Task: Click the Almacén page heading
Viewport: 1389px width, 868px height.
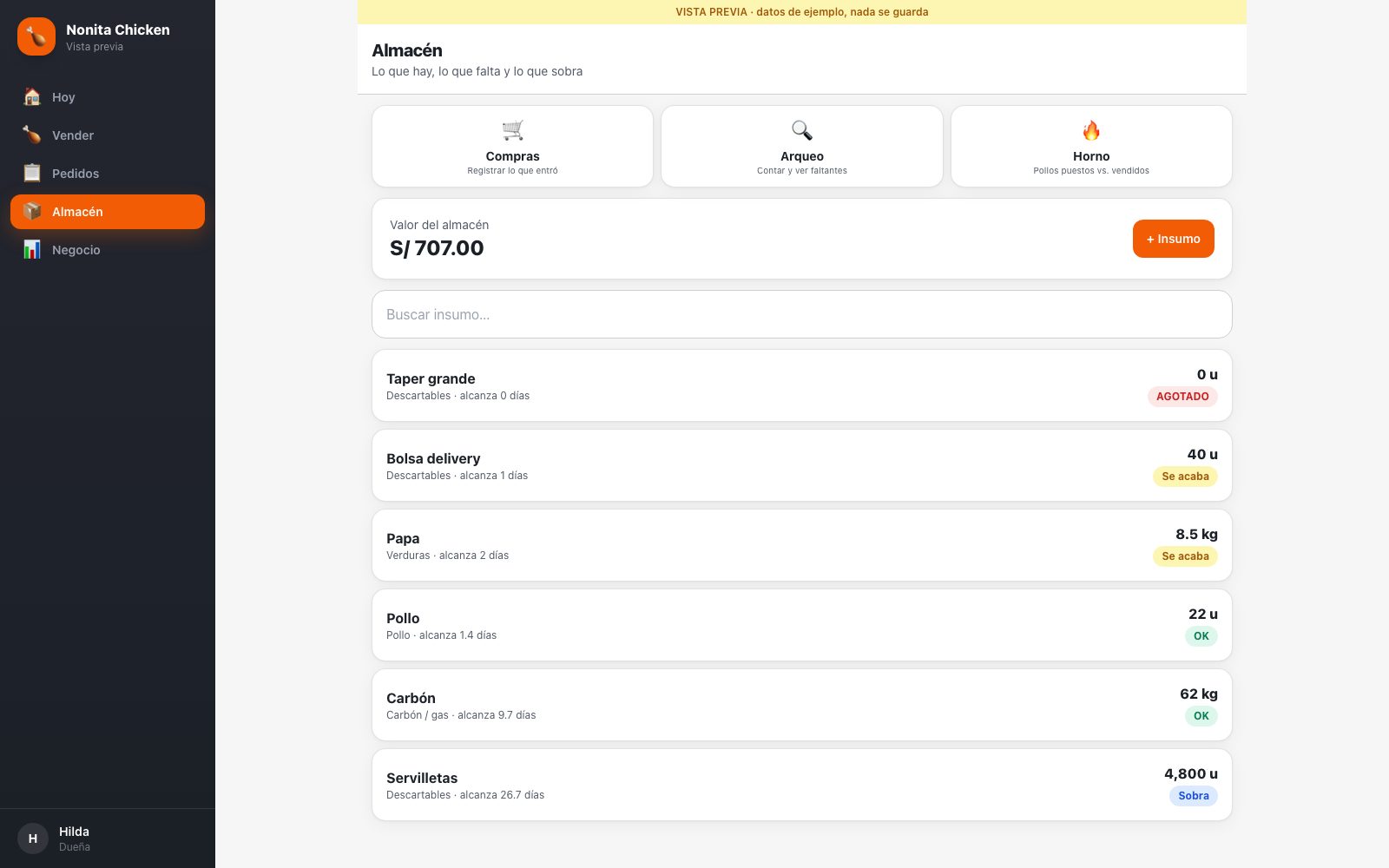Action: [x=407, y=50]
